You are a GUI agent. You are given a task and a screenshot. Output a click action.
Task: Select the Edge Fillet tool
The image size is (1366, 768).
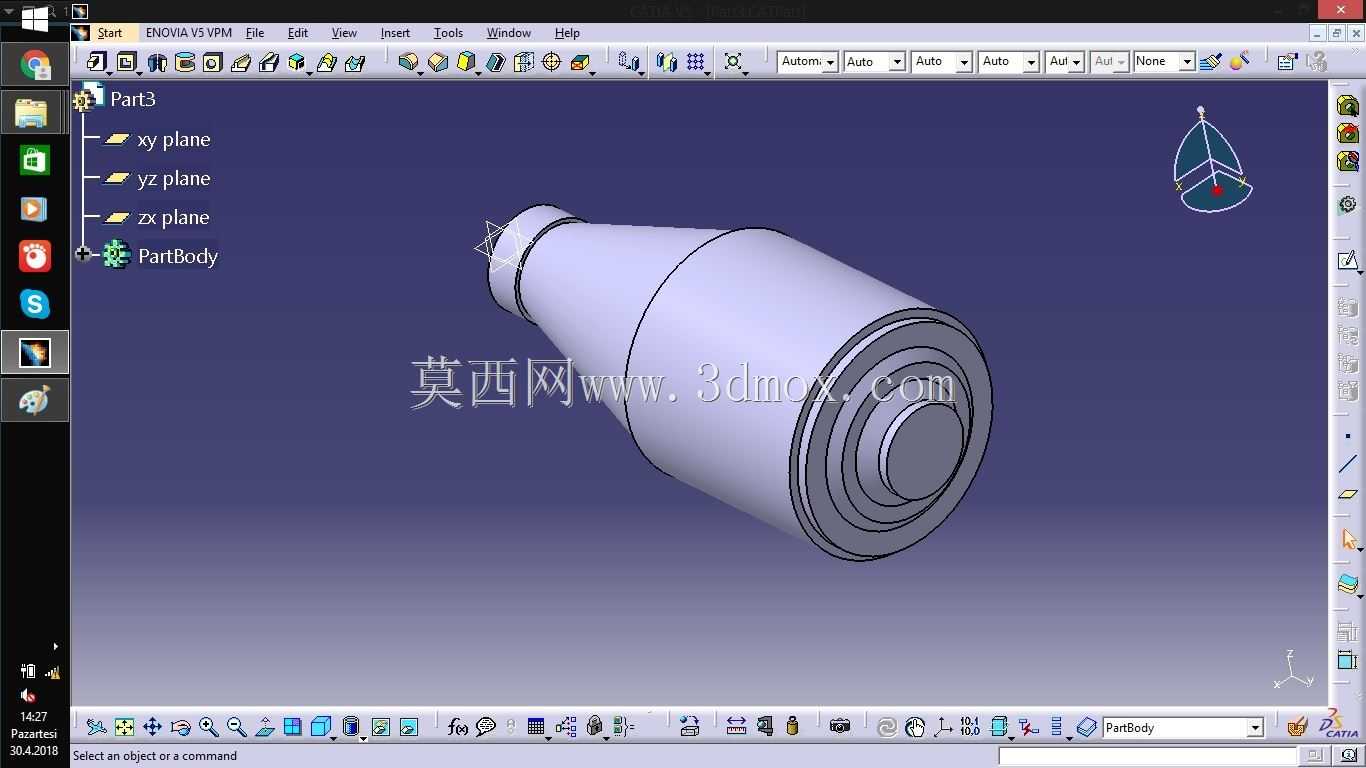408,62
